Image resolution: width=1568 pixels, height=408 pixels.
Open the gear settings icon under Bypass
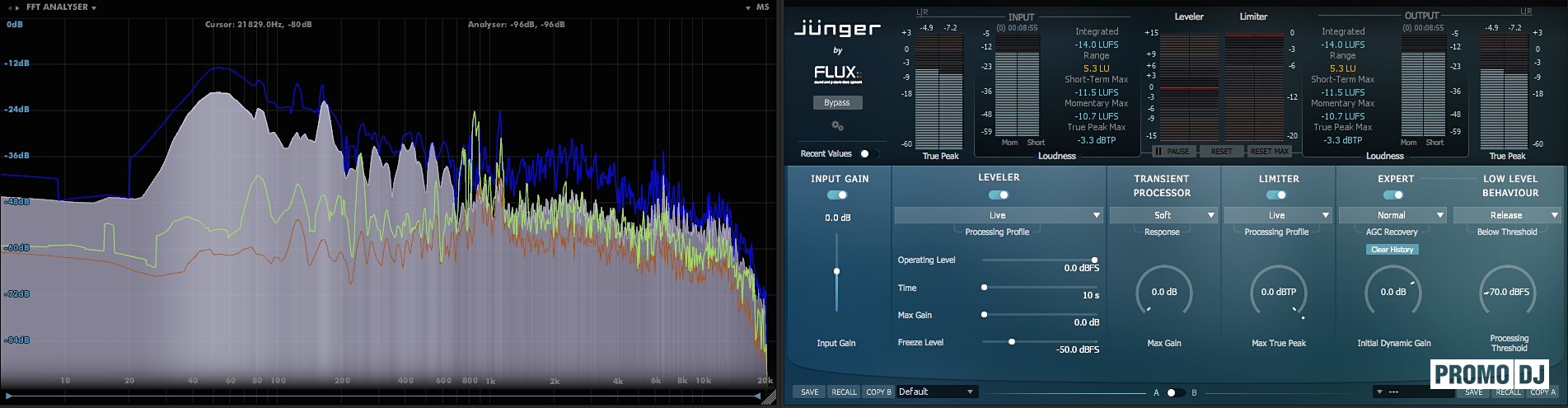pyautogui.click(x=837, y=126)
